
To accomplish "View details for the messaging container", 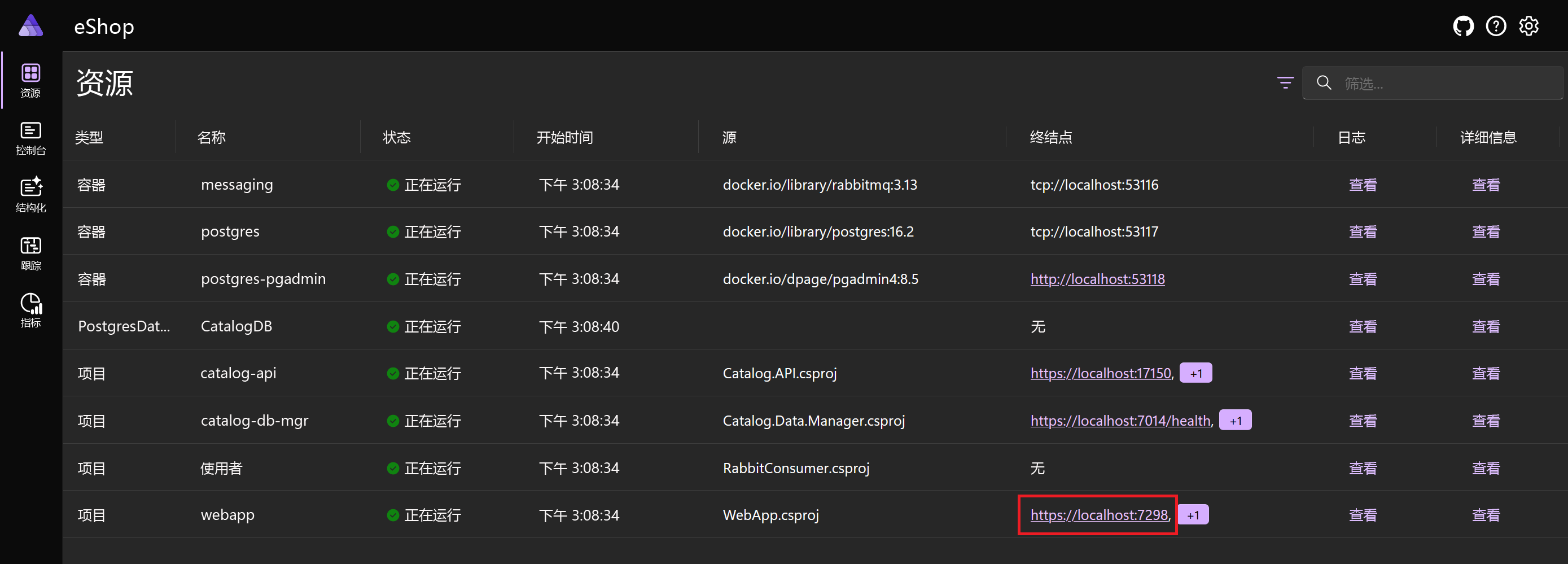I will tap(1486, 185).
